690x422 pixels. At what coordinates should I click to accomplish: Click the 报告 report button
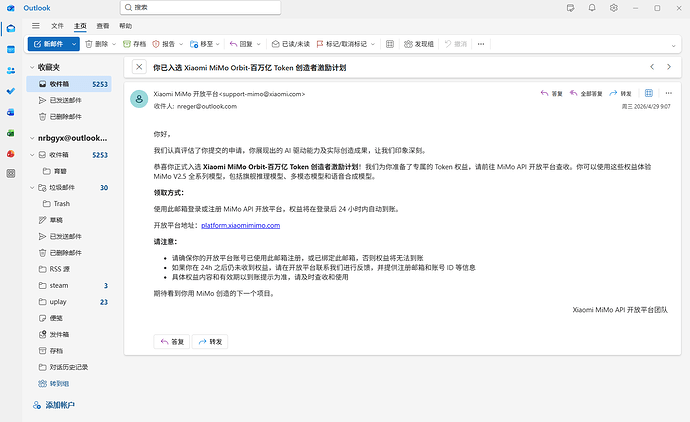[x=164, y=44]
